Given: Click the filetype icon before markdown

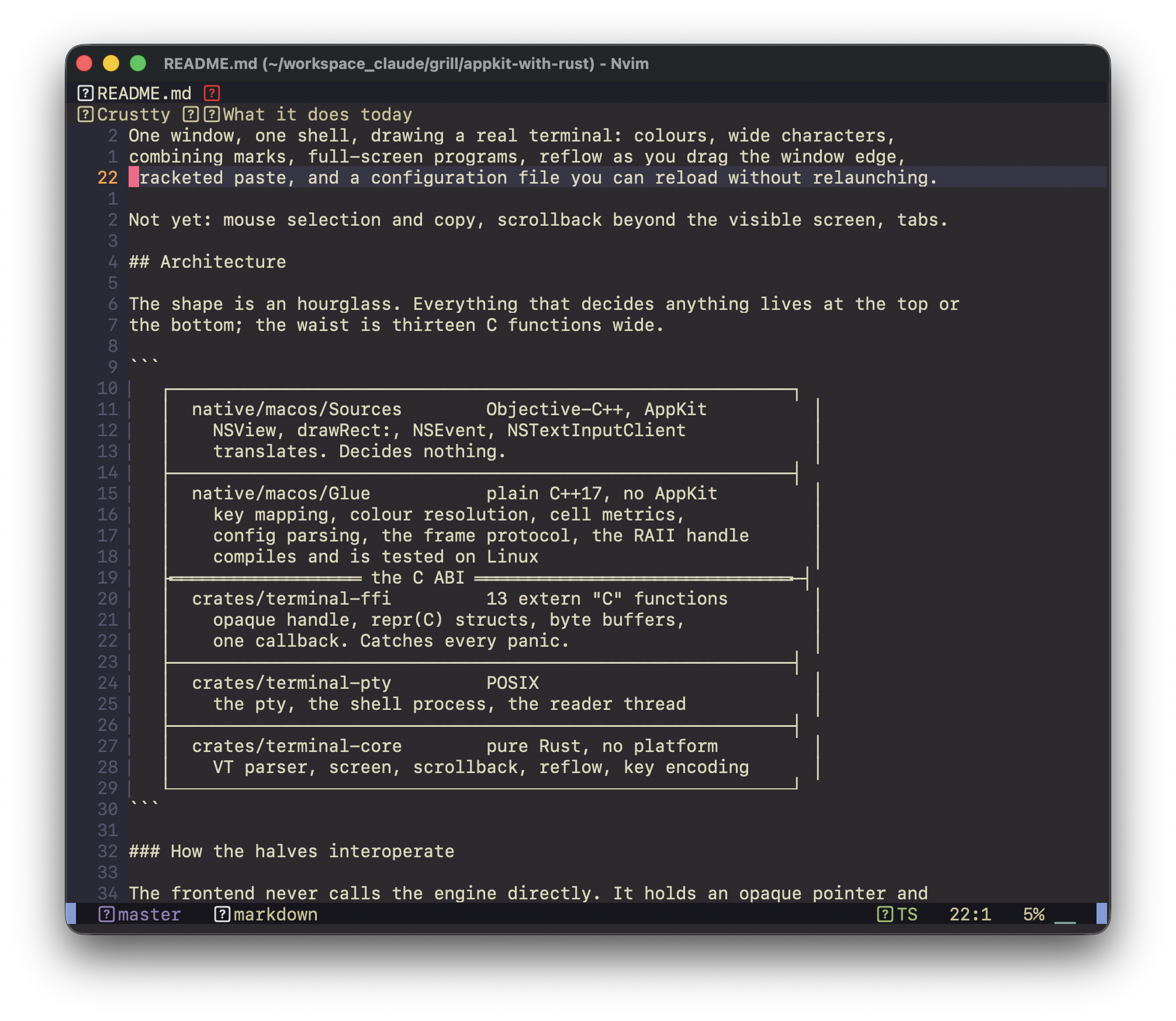Looking at the screenshot, I should coord(222,914).
